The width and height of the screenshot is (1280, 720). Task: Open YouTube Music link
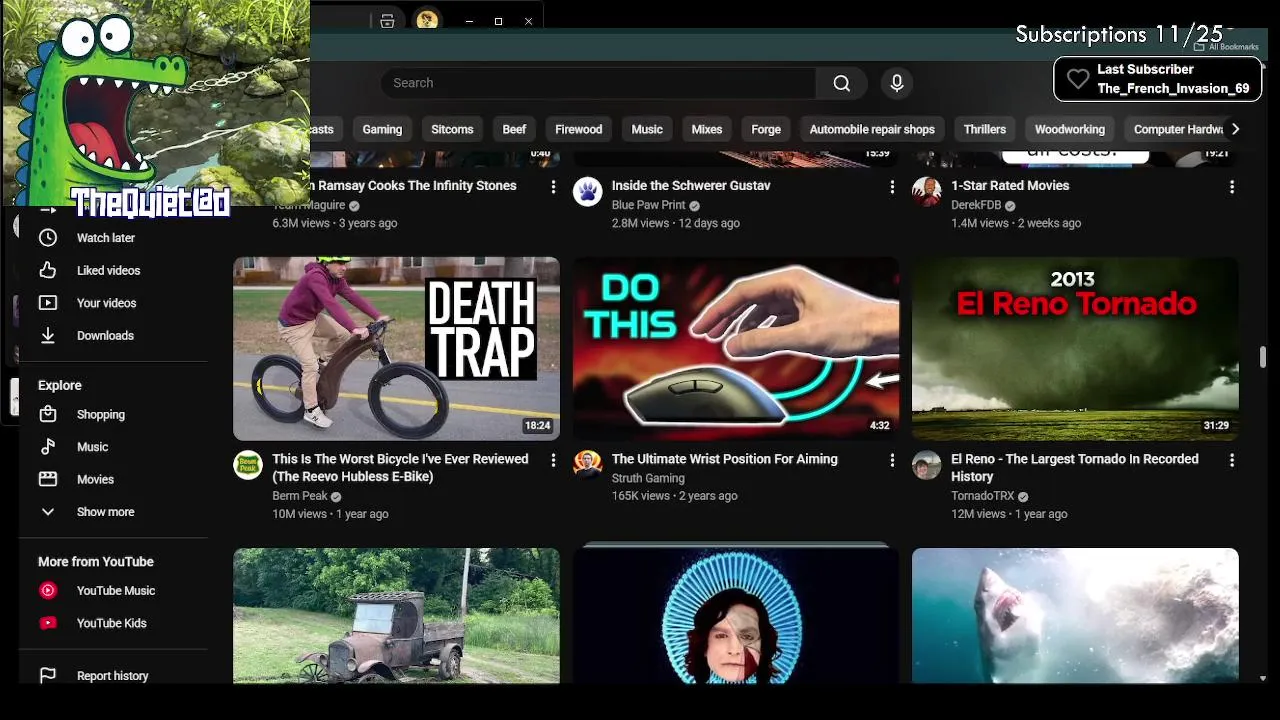click(x=115, y=591)
